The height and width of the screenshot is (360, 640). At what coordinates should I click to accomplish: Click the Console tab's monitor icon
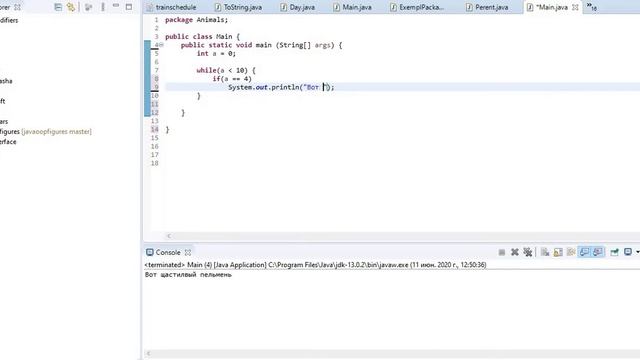[x=150, y=252]
